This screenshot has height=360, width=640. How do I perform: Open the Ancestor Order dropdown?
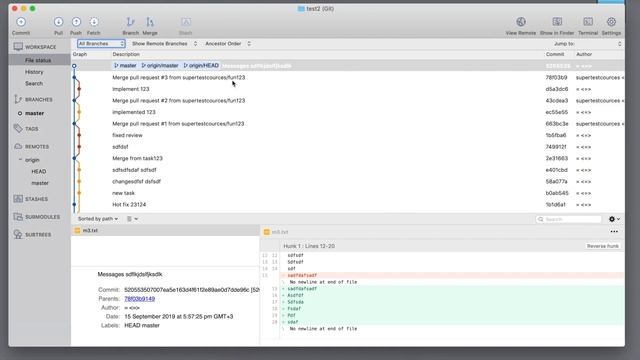point(228,44)
